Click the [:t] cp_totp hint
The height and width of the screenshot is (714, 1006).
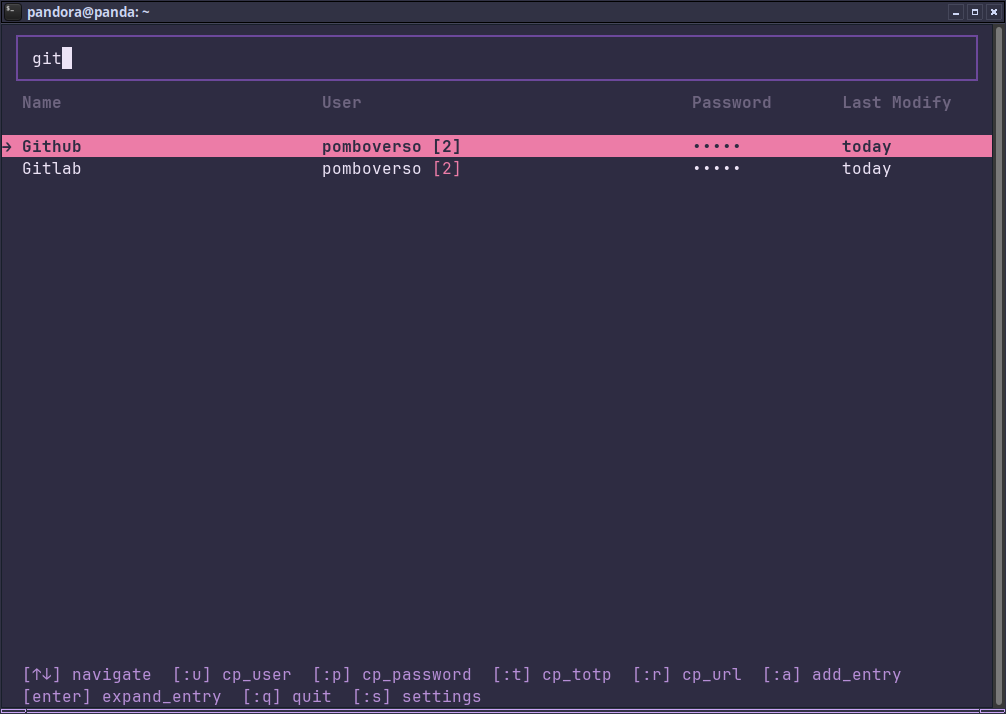click(552, 675)
